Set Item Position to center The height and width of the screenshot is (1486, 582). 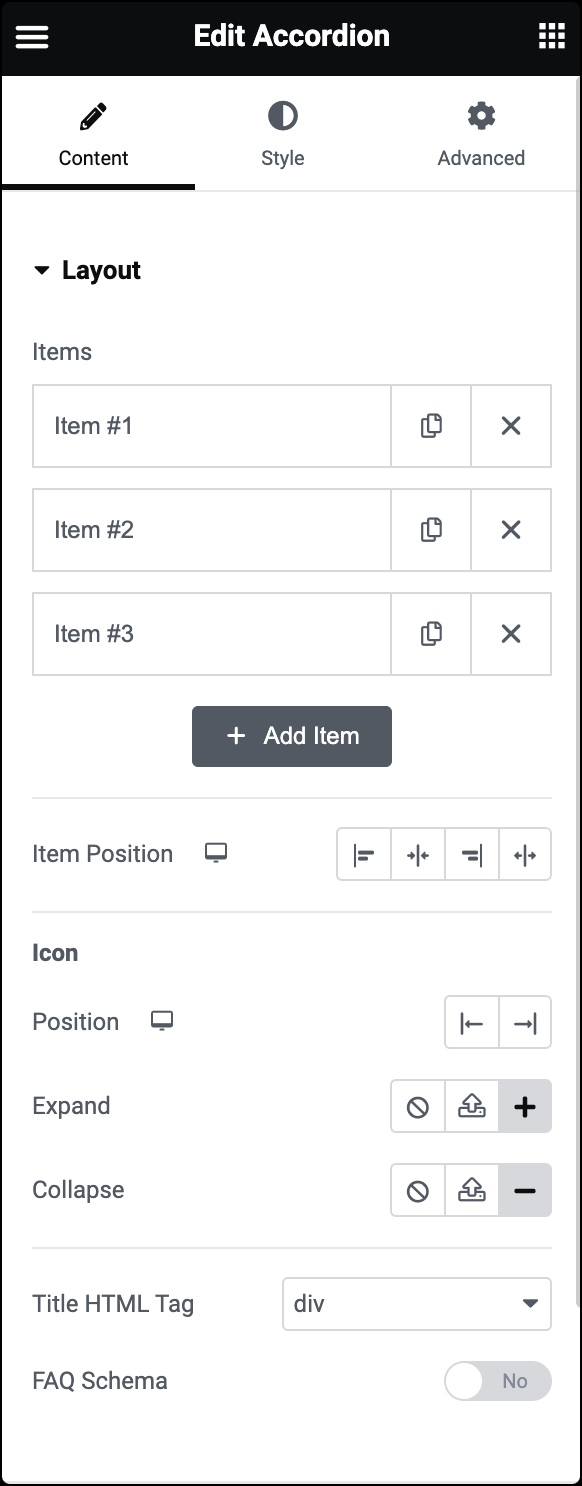418,855
